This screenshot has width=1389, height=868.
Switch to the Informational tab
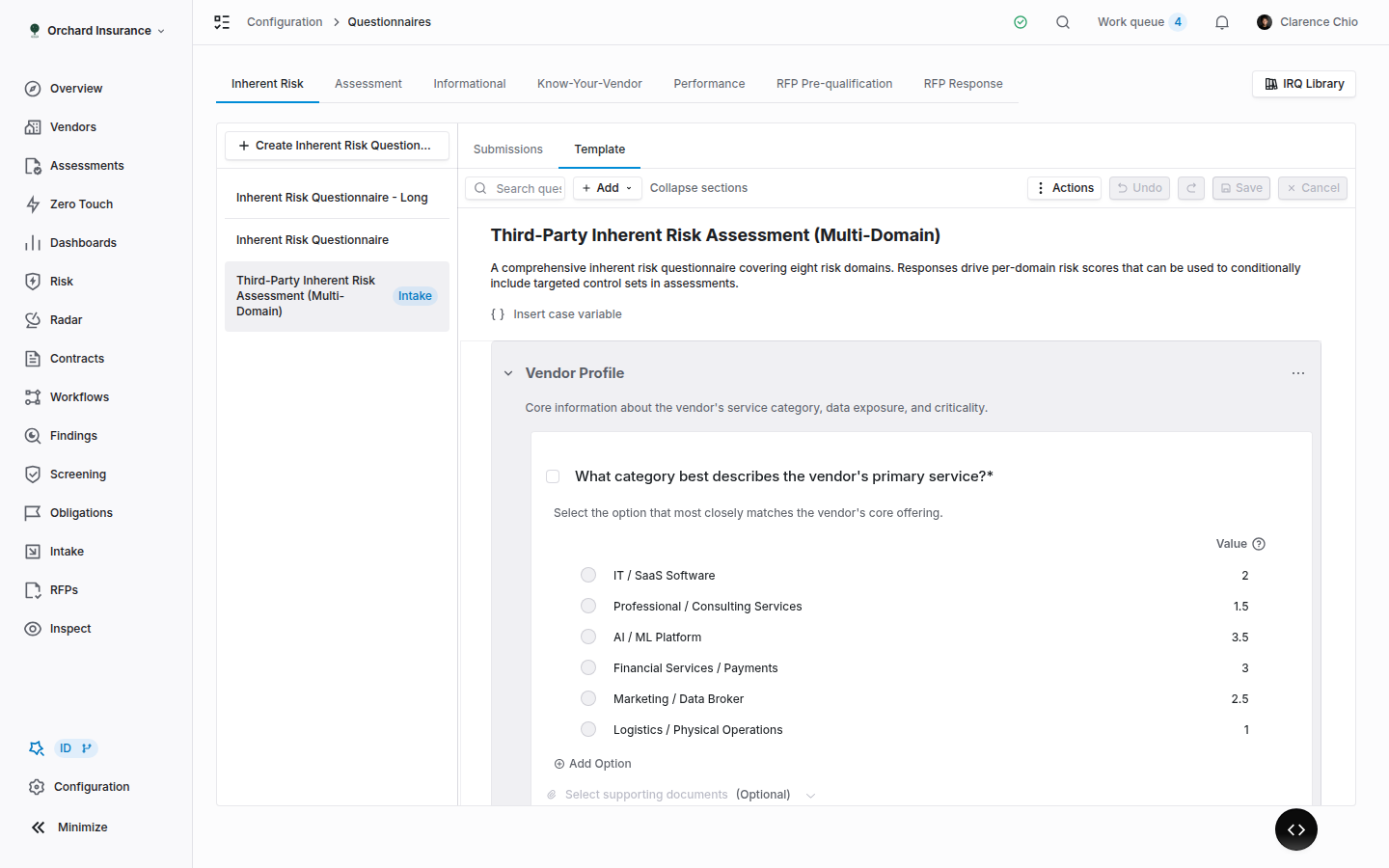point(470,84)
